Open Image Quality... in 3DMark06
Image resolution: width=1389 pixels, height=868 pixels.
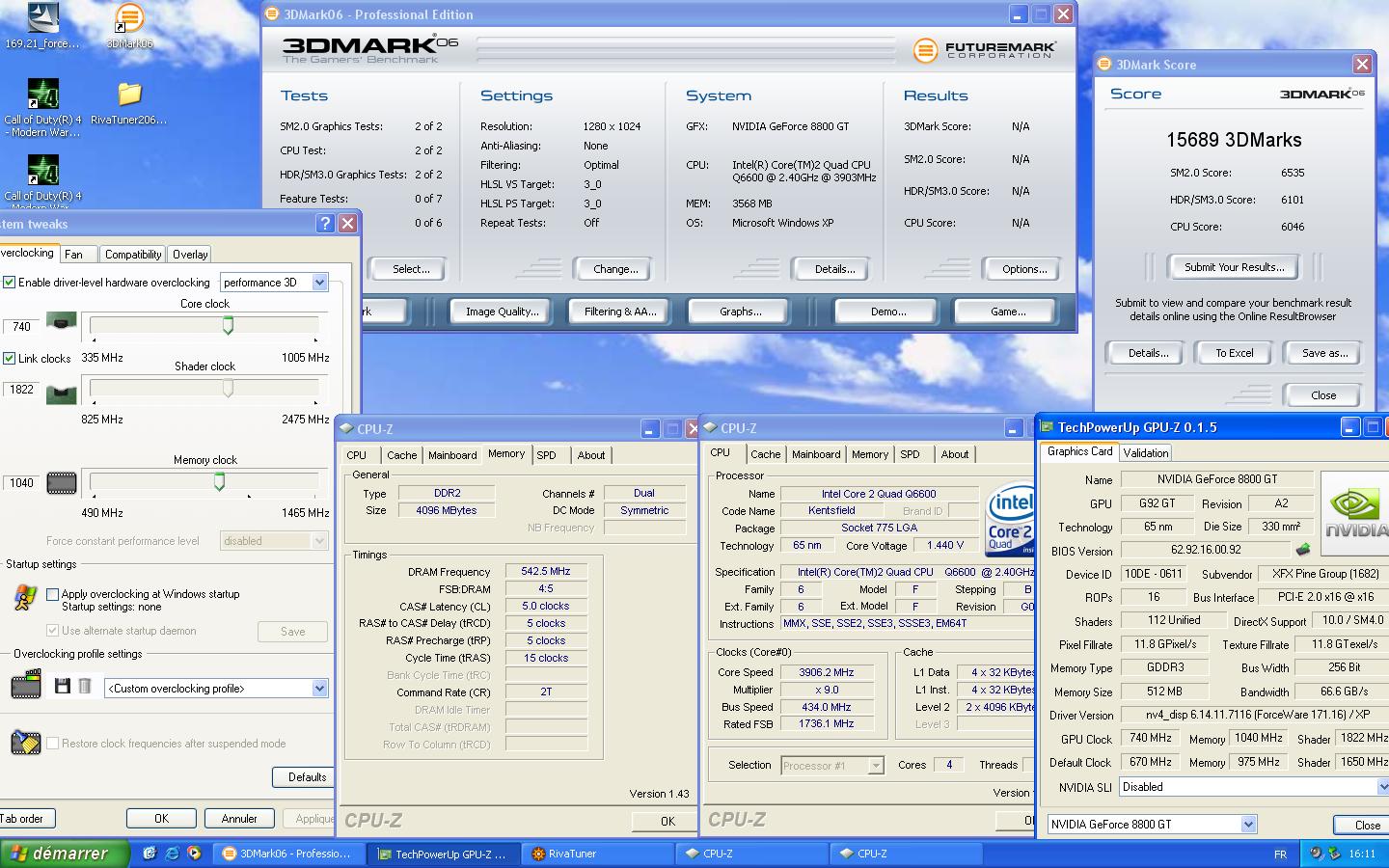(502, 312)
